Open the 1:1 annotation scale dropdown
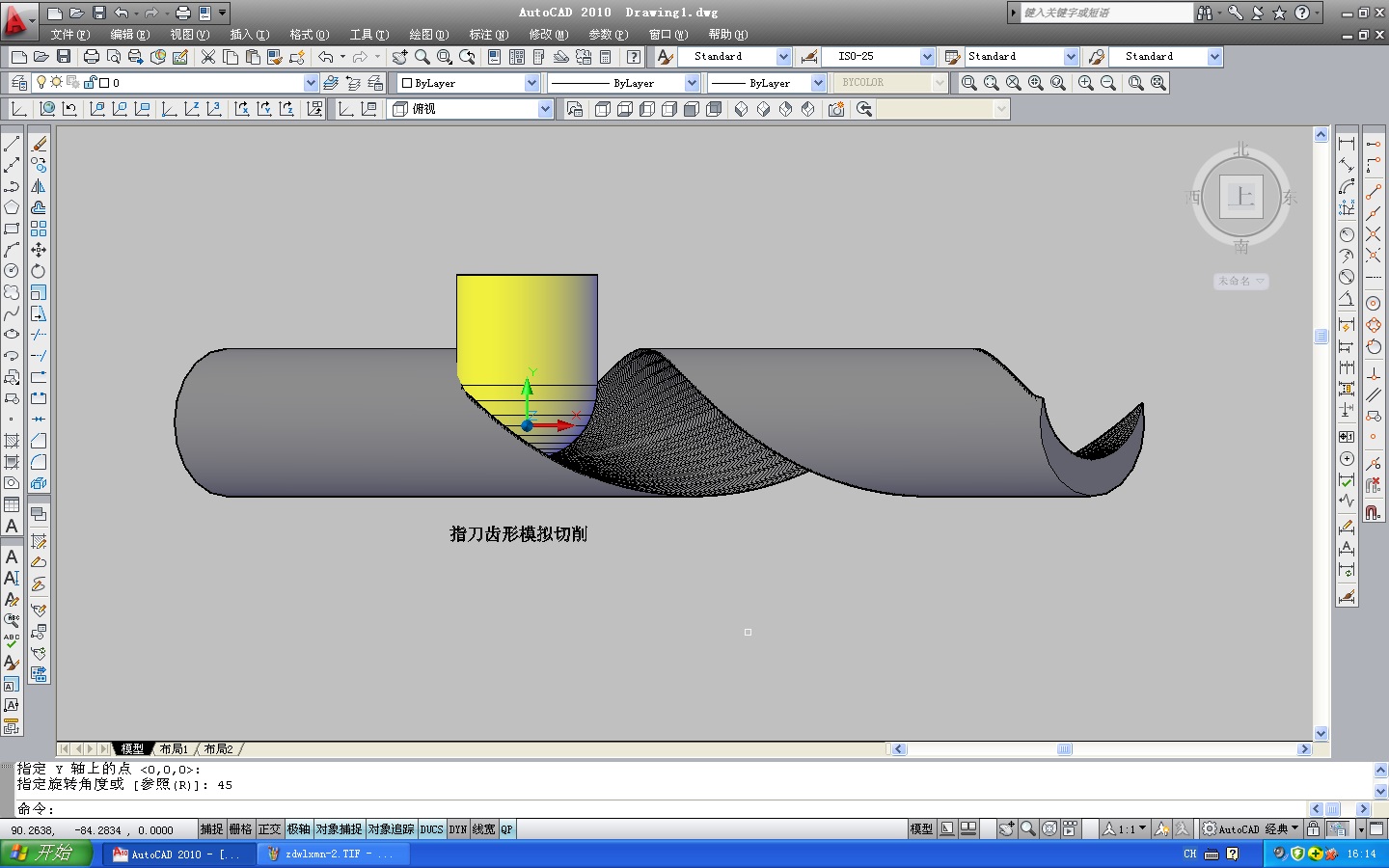1389x868 pixels. pyautogui.click(x=1125, y=829)
